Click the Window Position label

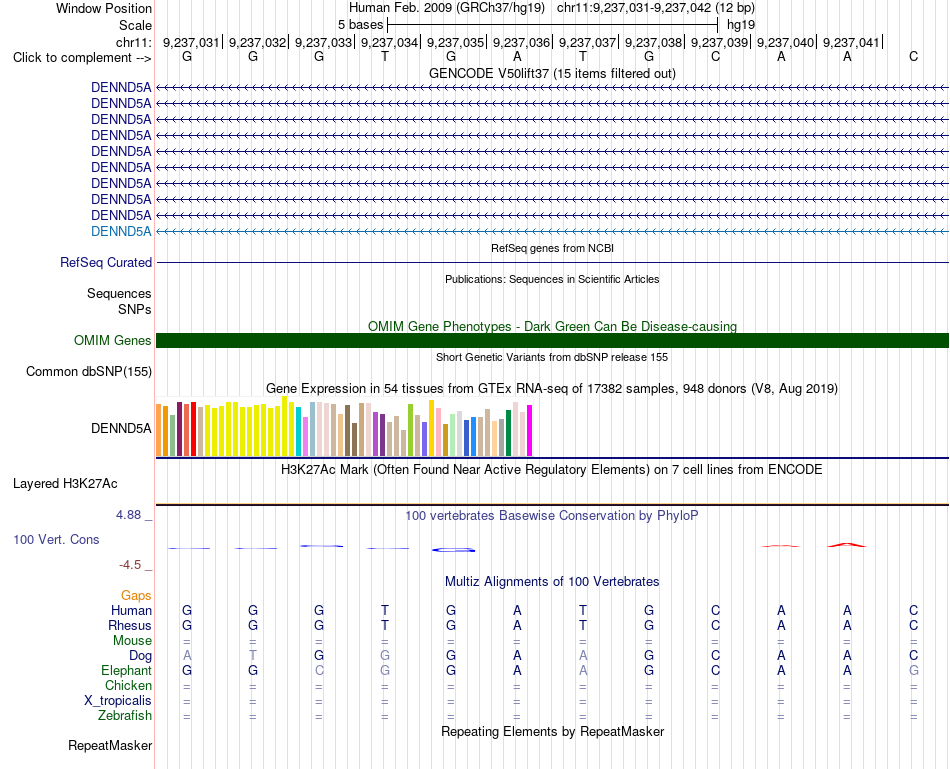click(x=104, y=8)
